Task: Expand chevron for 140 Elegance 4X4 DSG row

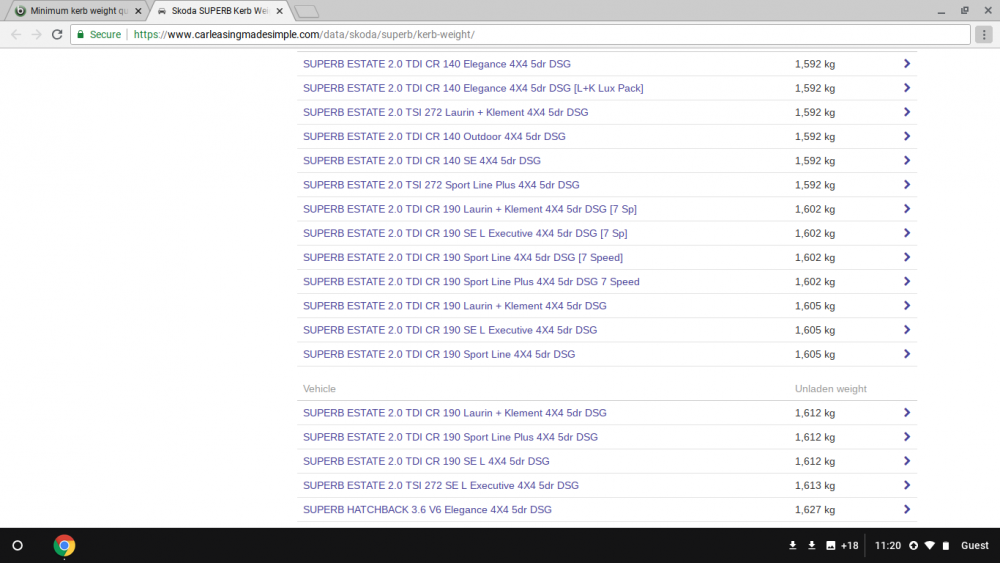Action: [906, 64]
